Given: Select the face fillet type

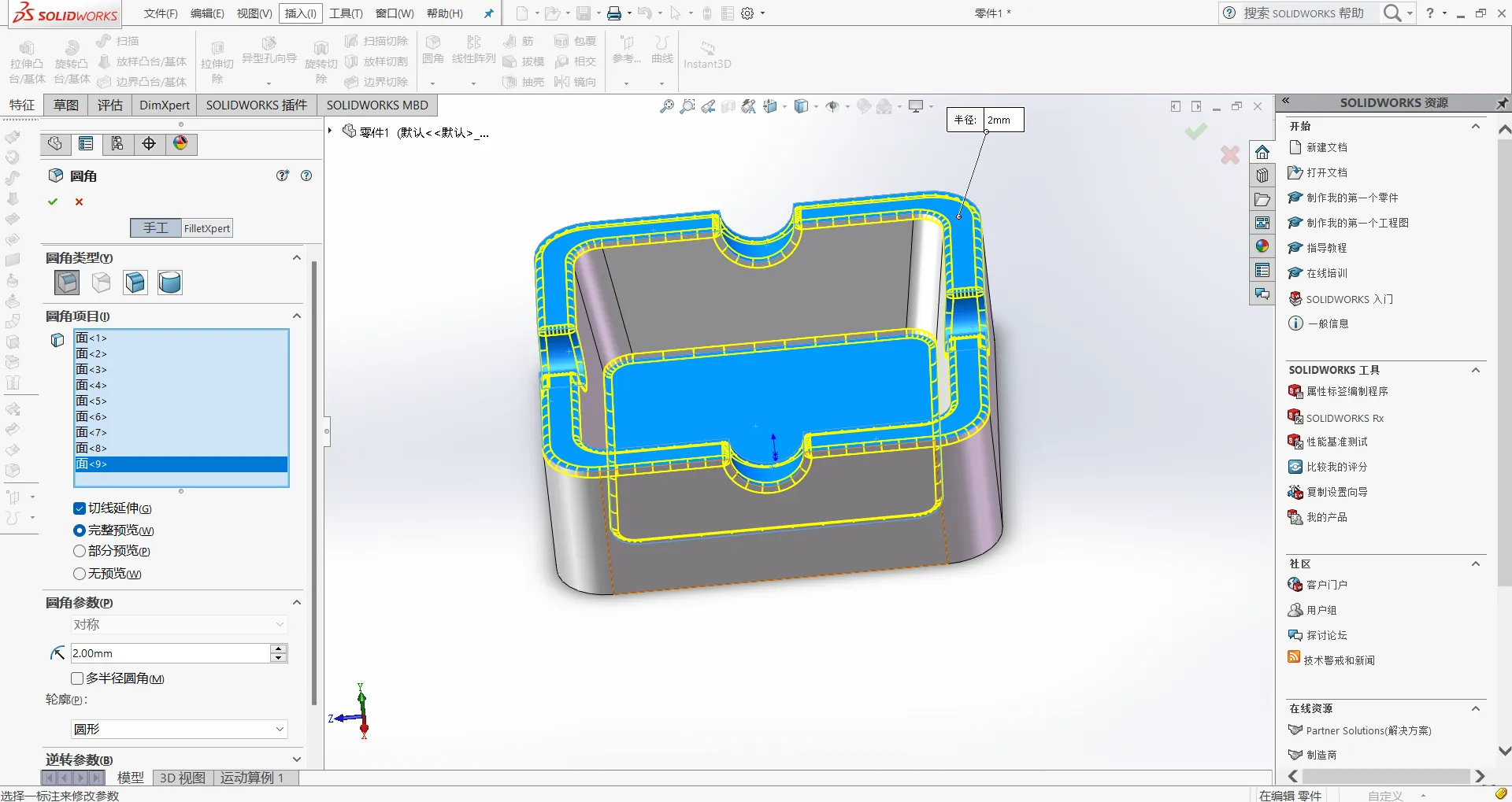Looking at the screenshot, I should click(135, 283).
